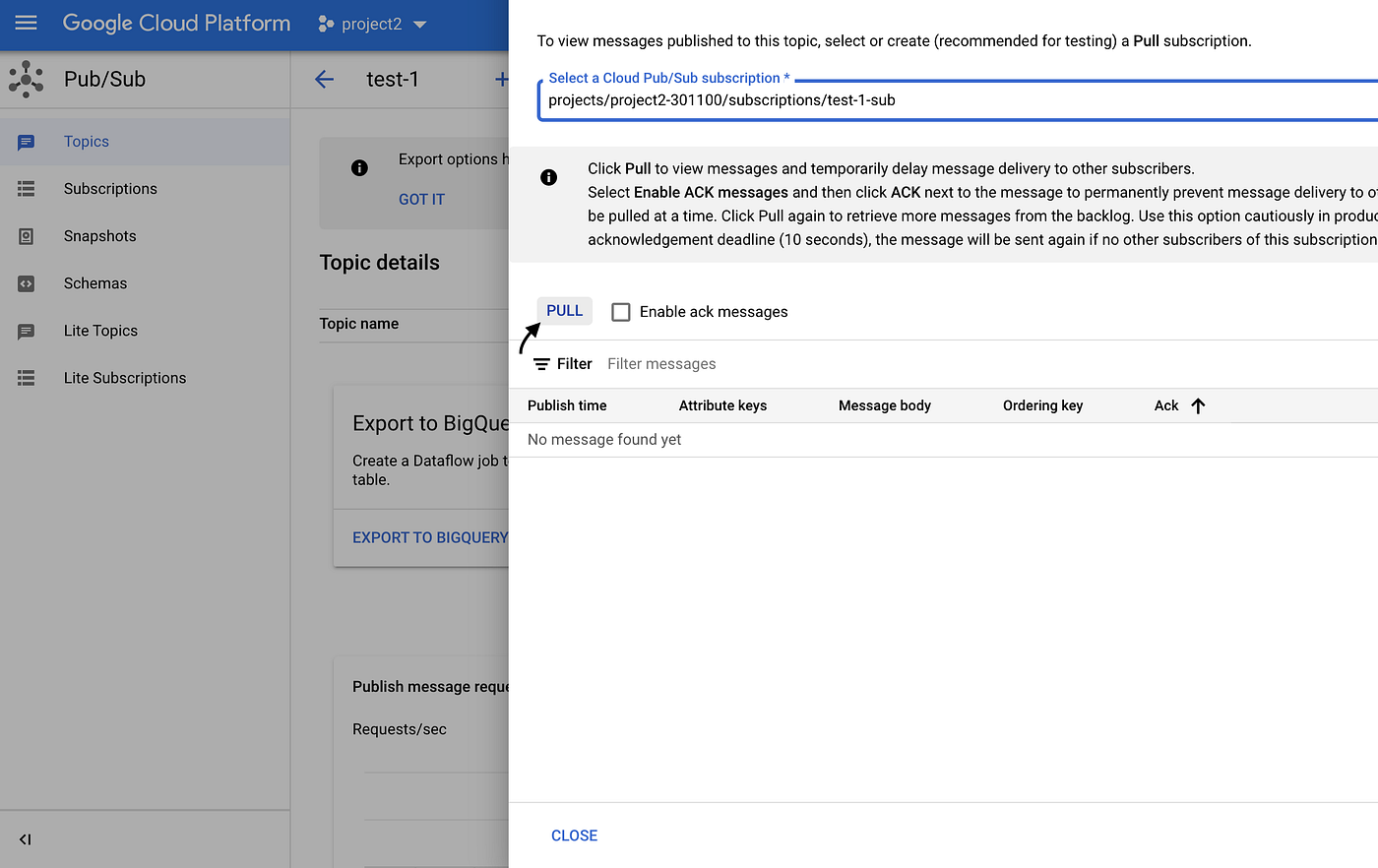Screen dimensions: 1378x868
Task: Open Subscriptions in the Pub/Sub sidebar
Action: [x=145, y=189]
